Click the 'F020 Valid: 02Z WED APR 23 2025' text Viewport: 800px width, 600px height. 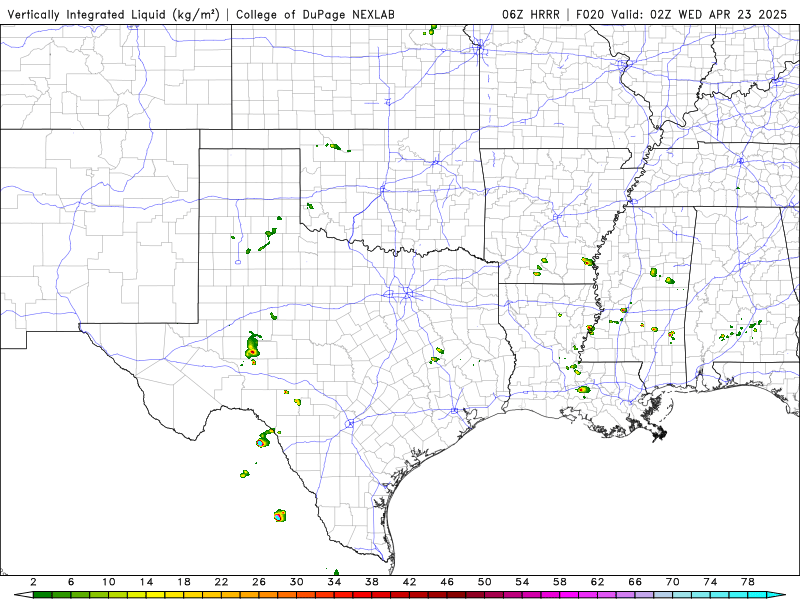click(x=682, y=14)
